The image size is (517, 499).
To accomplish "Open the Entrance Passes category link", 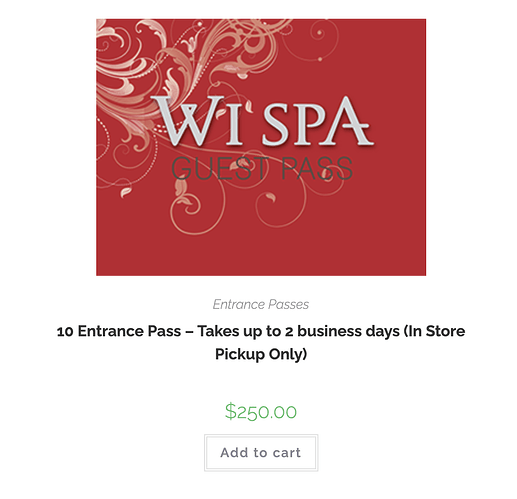I will coord(261,304).
